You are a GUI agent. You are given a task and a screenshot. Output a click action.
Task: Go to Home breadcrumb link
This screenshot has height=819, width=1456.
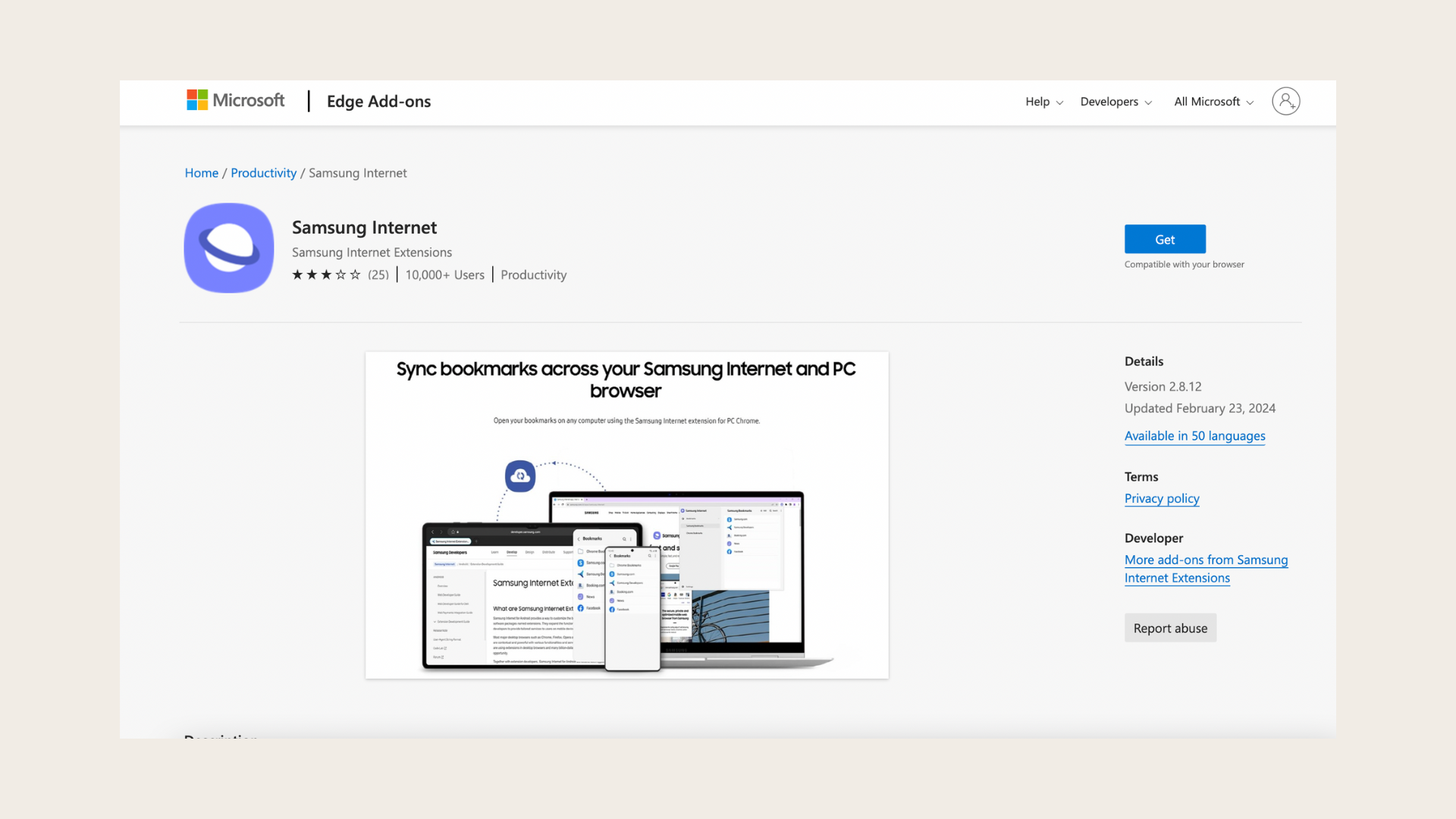[x=202, y=173]
